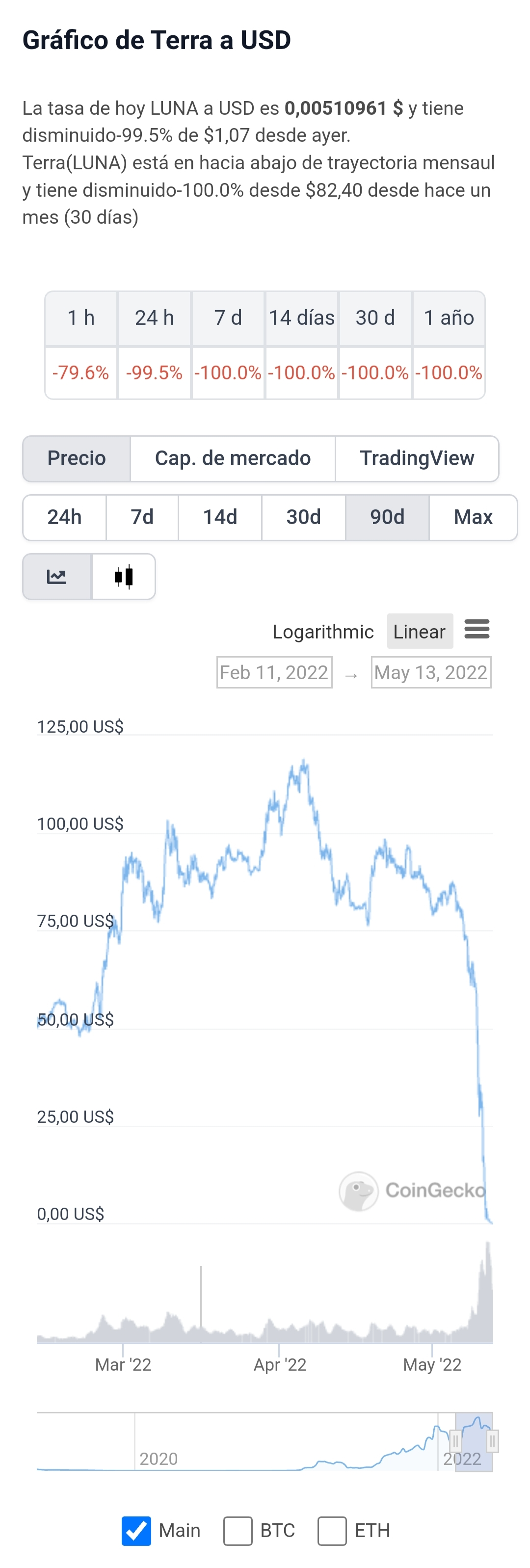Enable the ETH comparison checkbox
Viewport: 530px width, 1568px height.
pos(332,1530)
